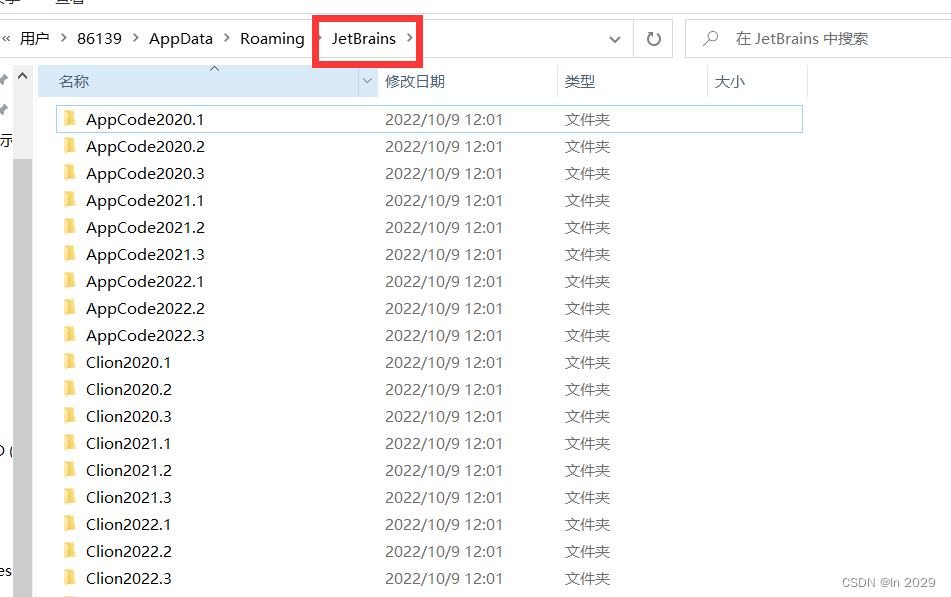This screenshot has width=951, height=597.
Task: Go to 用户 in the address breadcrumb
Action: (x=35, y=39)
